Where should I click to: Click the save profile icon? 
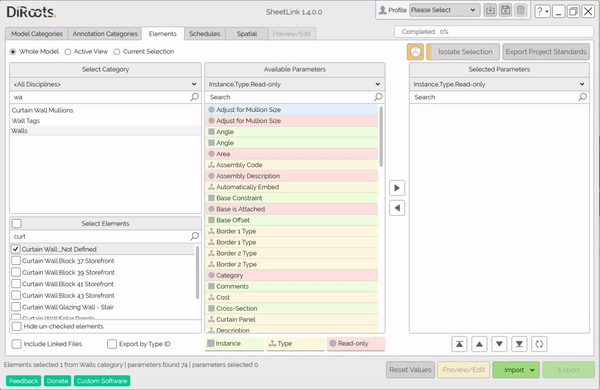tap(505, 10)
